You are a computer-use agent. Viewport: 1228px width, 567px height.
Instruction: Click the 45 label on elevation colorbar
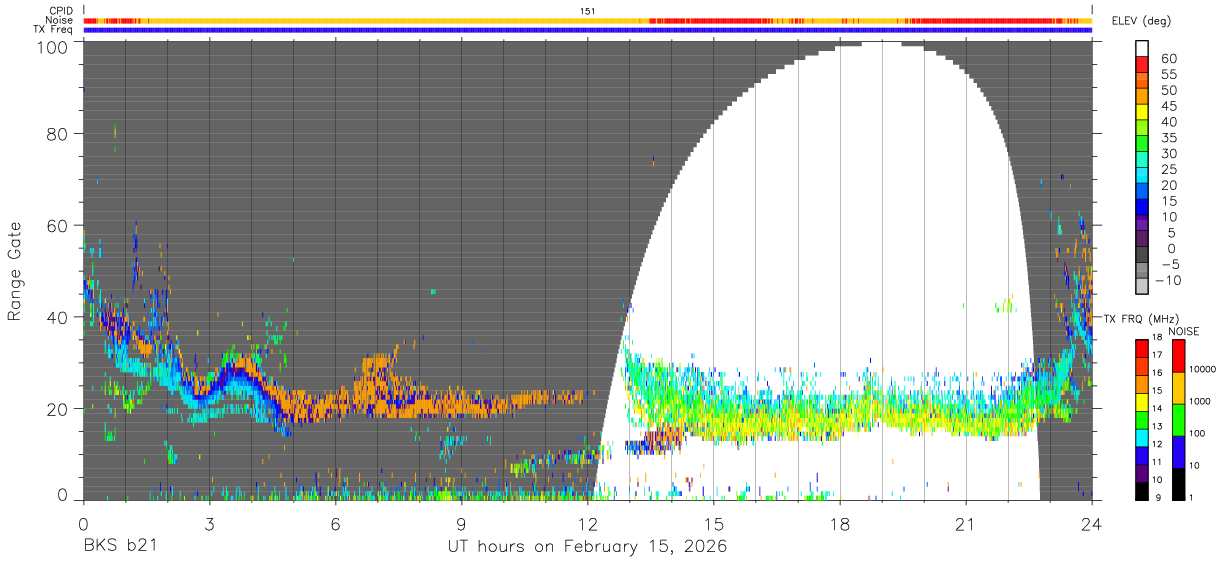[x=1167, y=106]
